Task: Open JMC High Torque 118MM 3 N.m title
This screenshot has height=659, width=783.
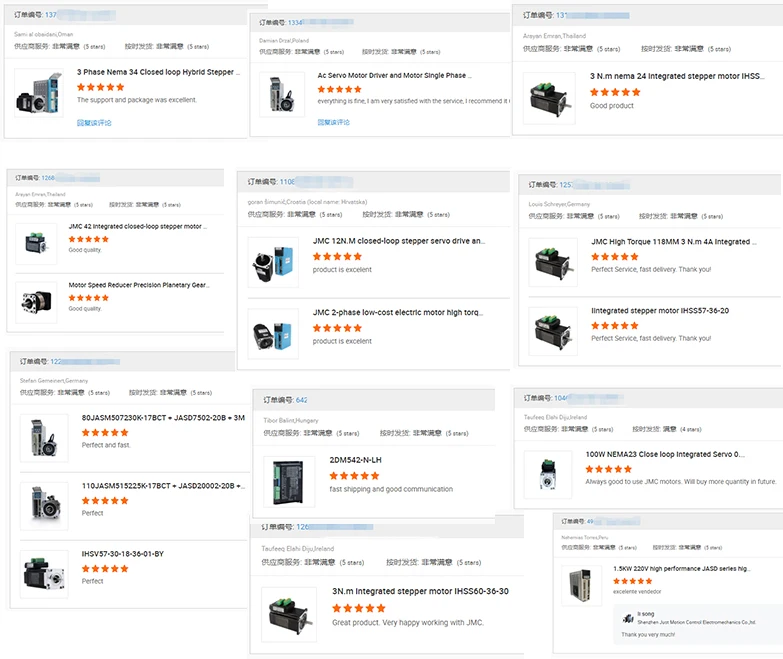Action: [x=670, y=241]
